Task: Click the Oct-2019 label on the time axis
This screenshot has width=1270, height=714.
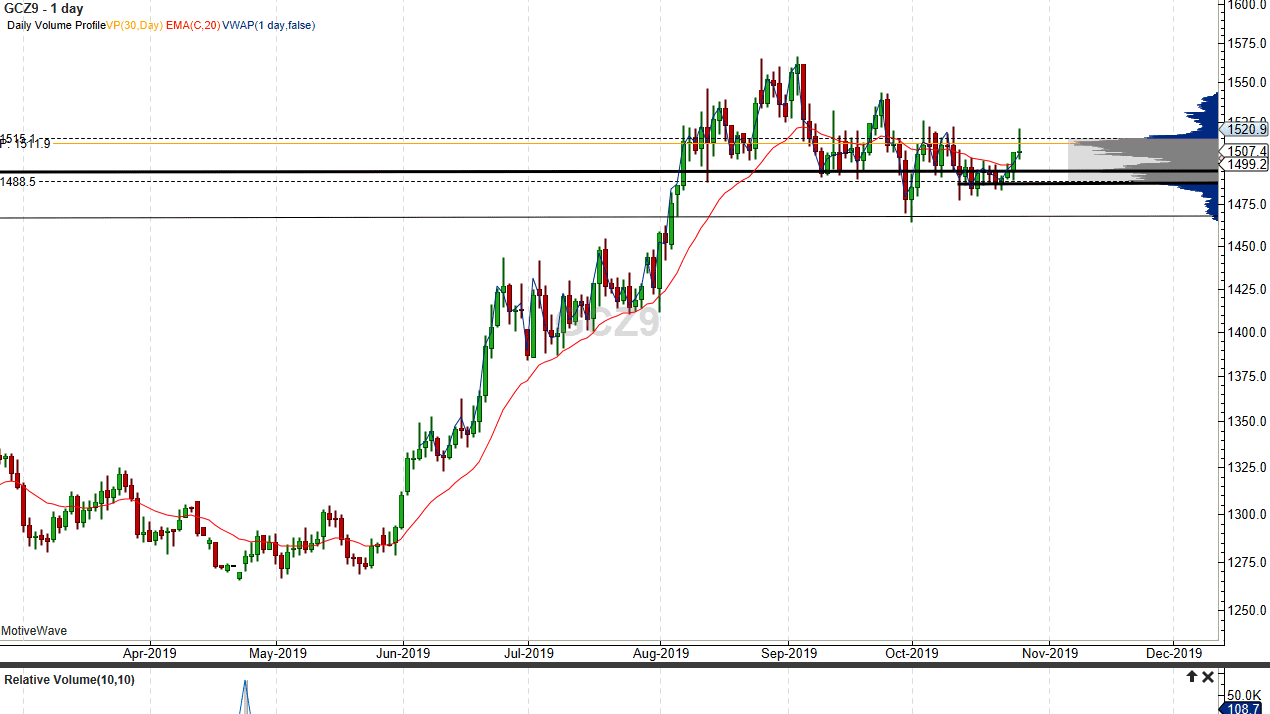Action: (911, 653)
